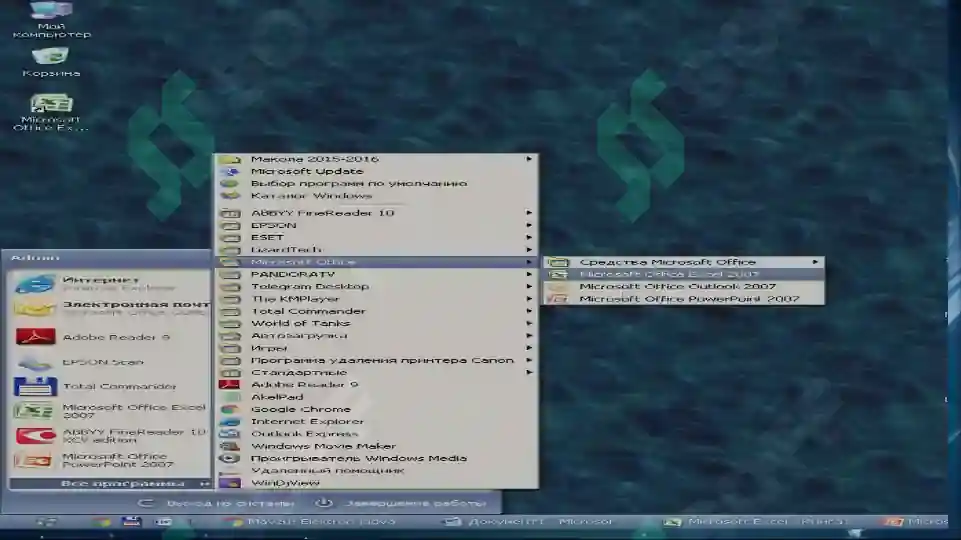
Task: Click Admin user name header
Action: [35, 257]
